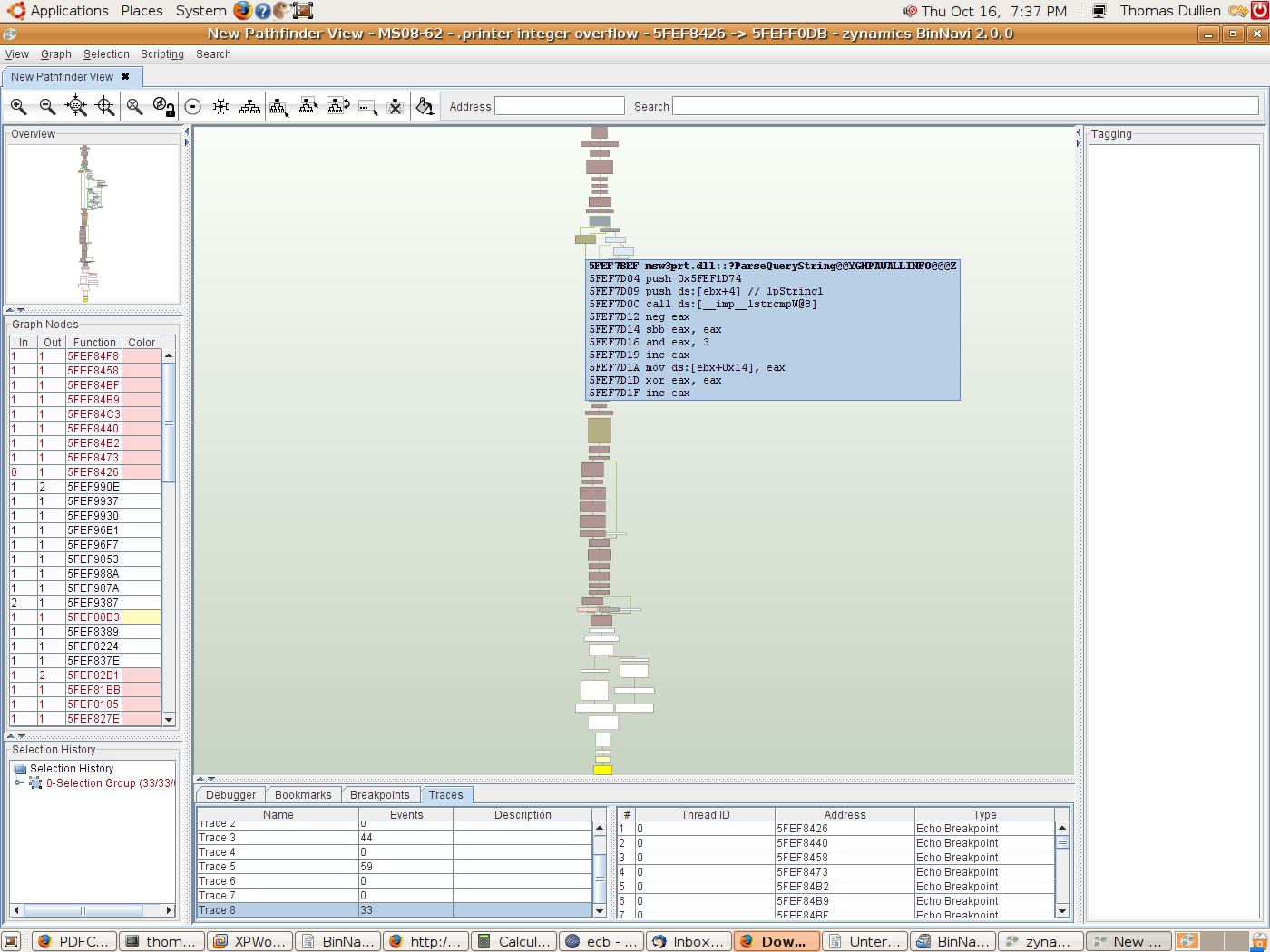The height and width of the screenshot is (952, 1270).
Task: Launch Firefox from the top panel
Action: pyautogui.click(x=243, y=11)
